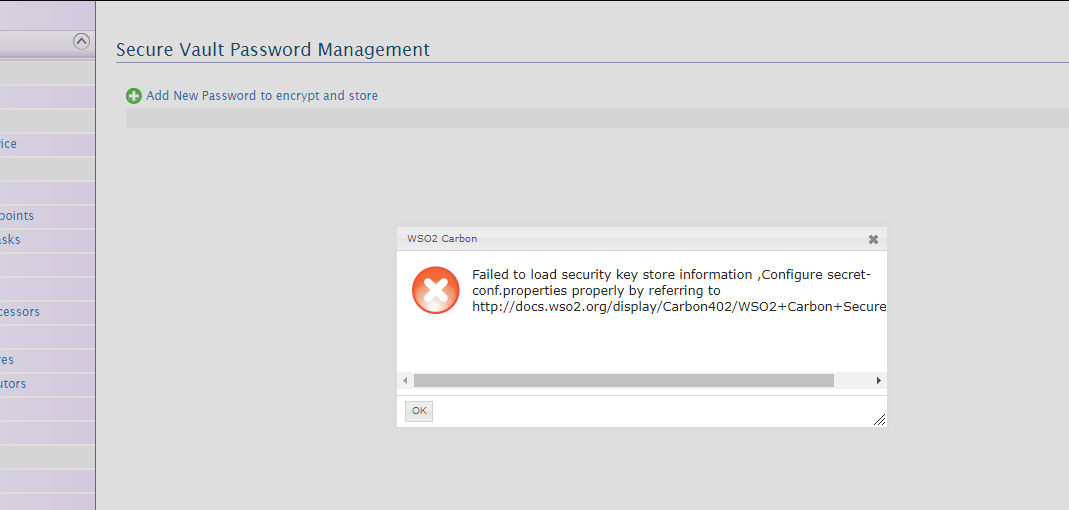Open the sidebar item ending in "sks"

[x=10, y=240]
